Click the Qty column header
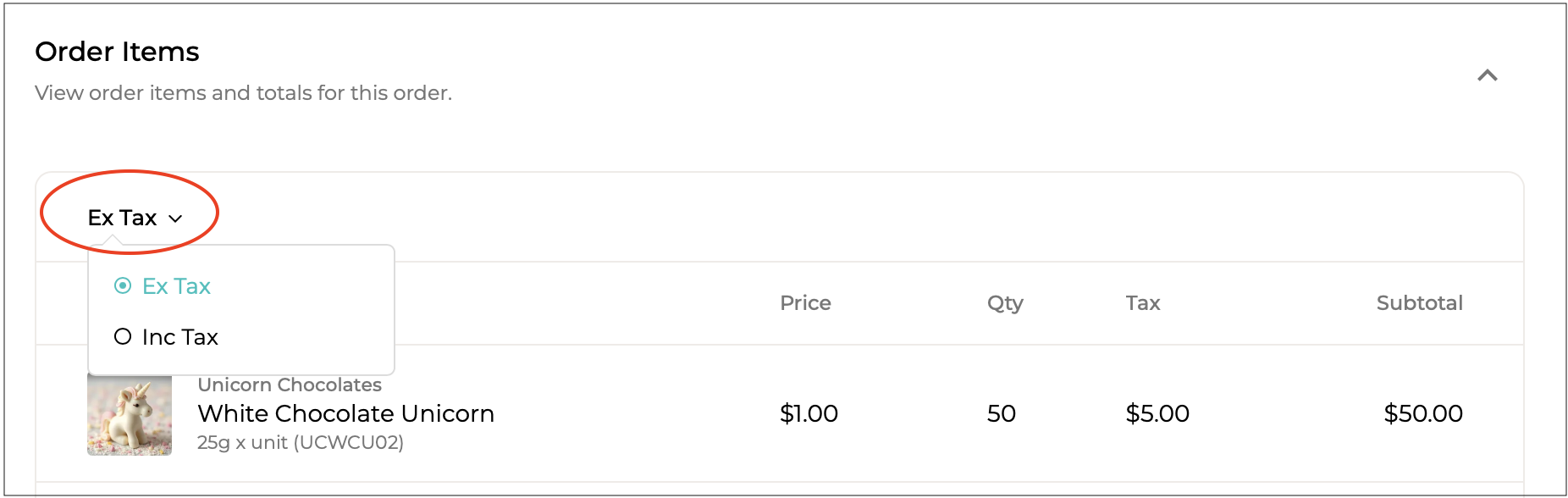Screen dimensions: 1568x498 click(x=1005, y=303)
